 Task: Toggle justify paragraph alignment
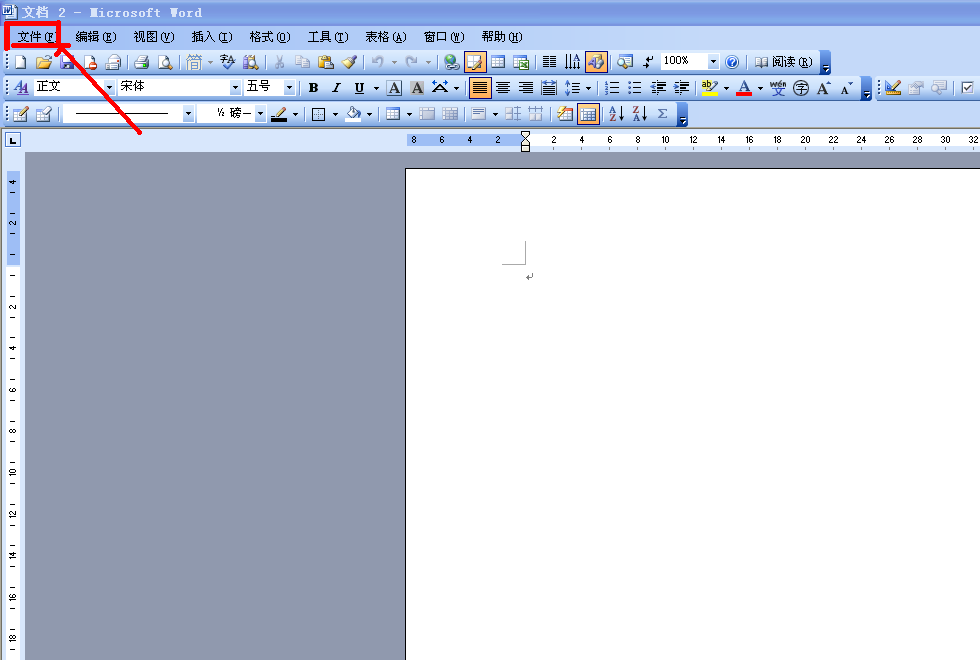pyautogui.click(x=480, y=88)
